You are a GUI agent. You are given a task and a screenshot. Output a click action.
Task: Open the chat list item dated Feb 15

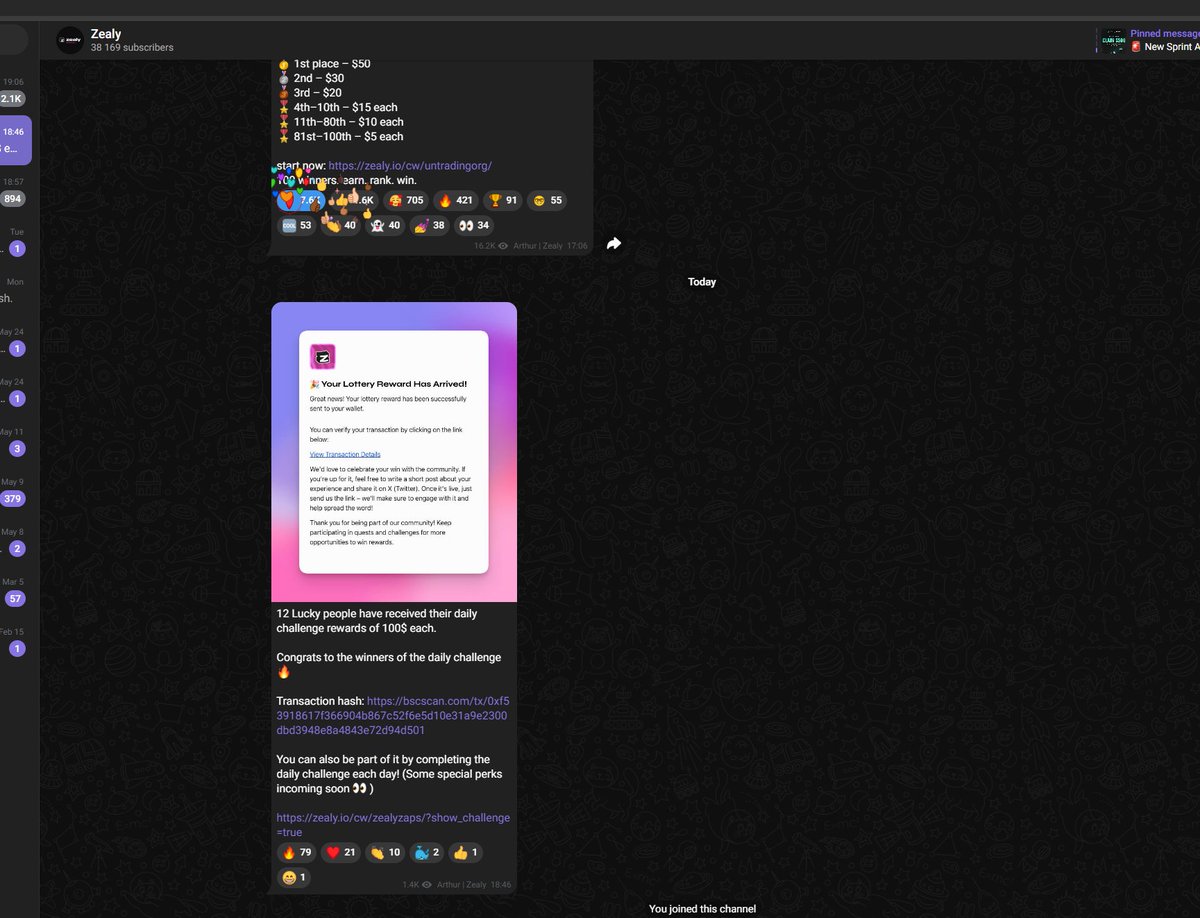[x=15, y=641]
